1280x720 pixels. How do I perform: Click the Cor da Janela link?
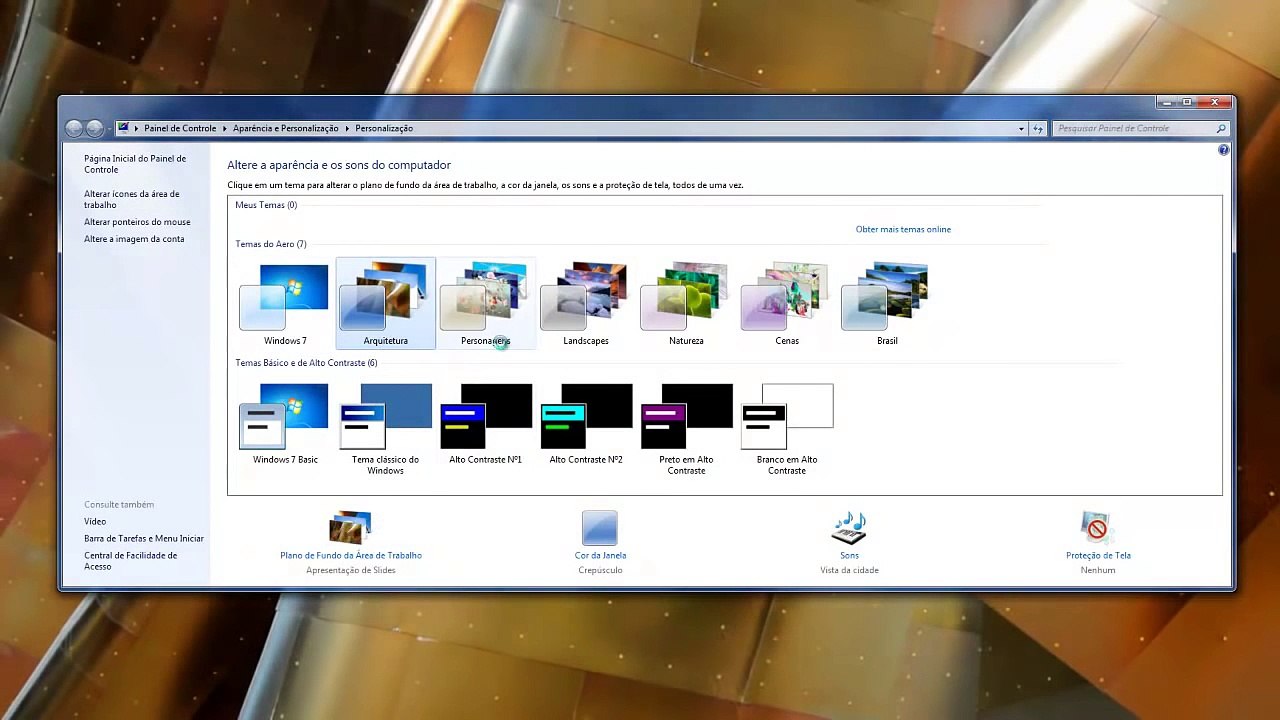pos(600,555)
